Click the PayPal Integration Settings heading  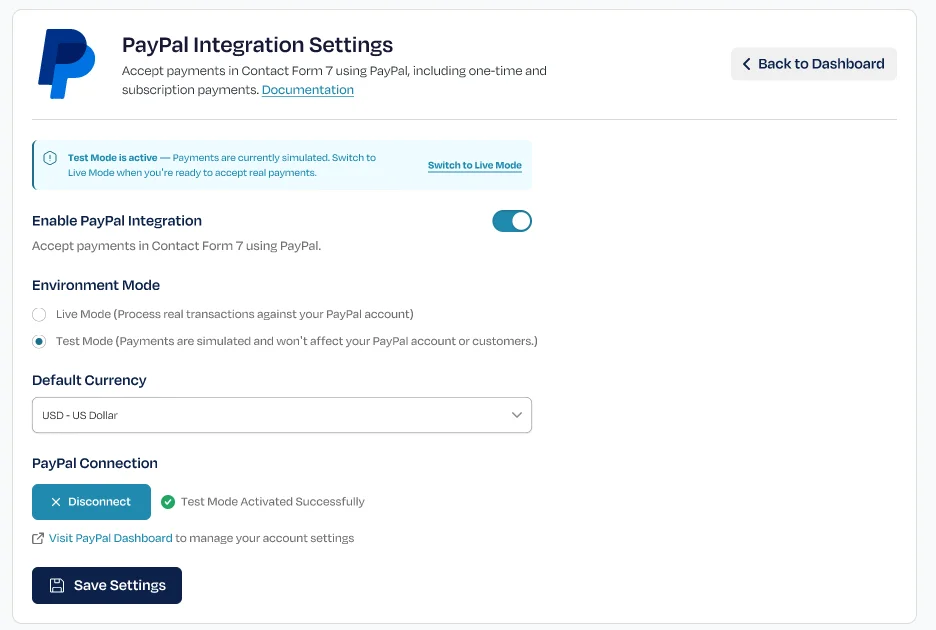pos(257,45)
